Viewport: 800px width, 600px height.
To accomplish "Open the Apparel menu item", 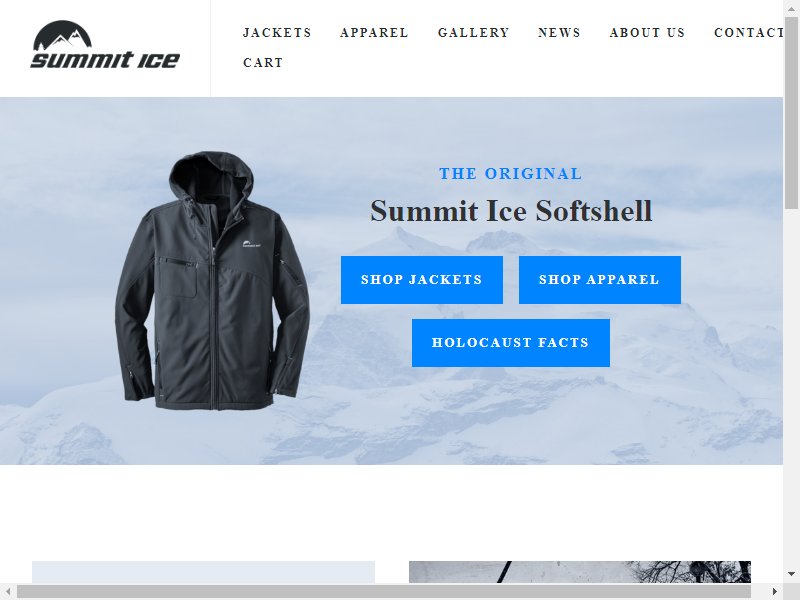I will [374, 33].
